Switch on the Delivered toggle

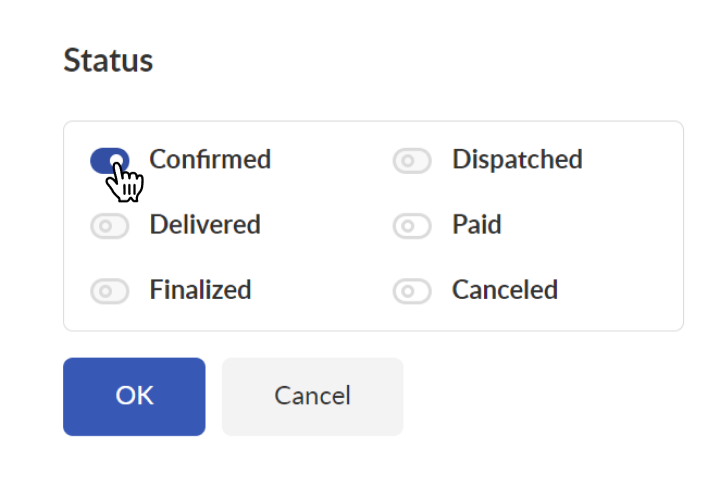click(110, 226)
